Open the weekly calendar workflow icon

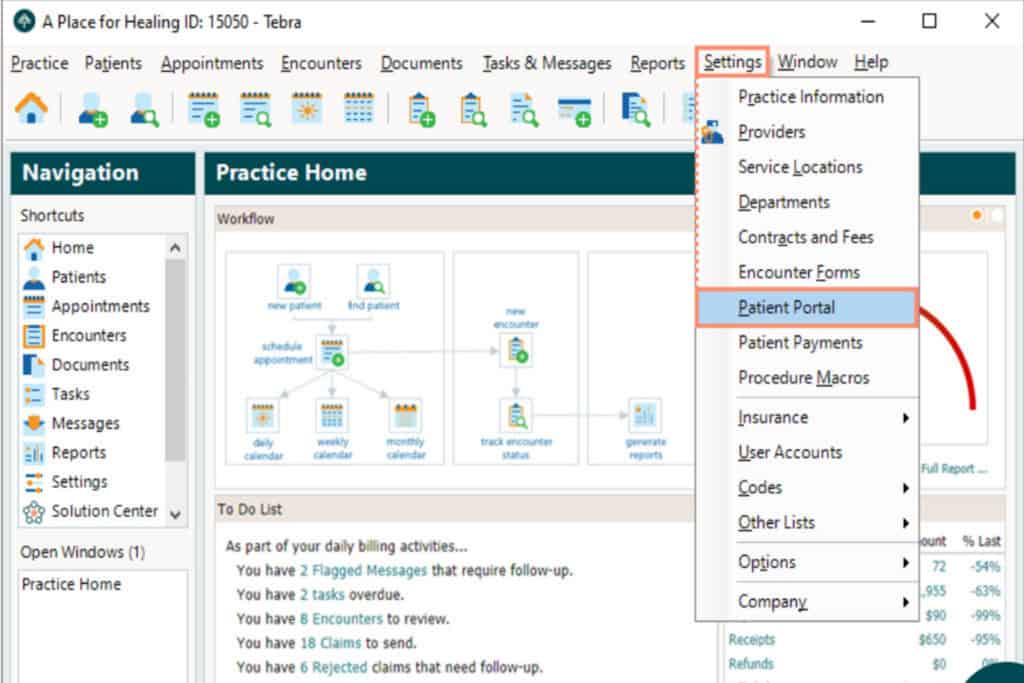332,415
